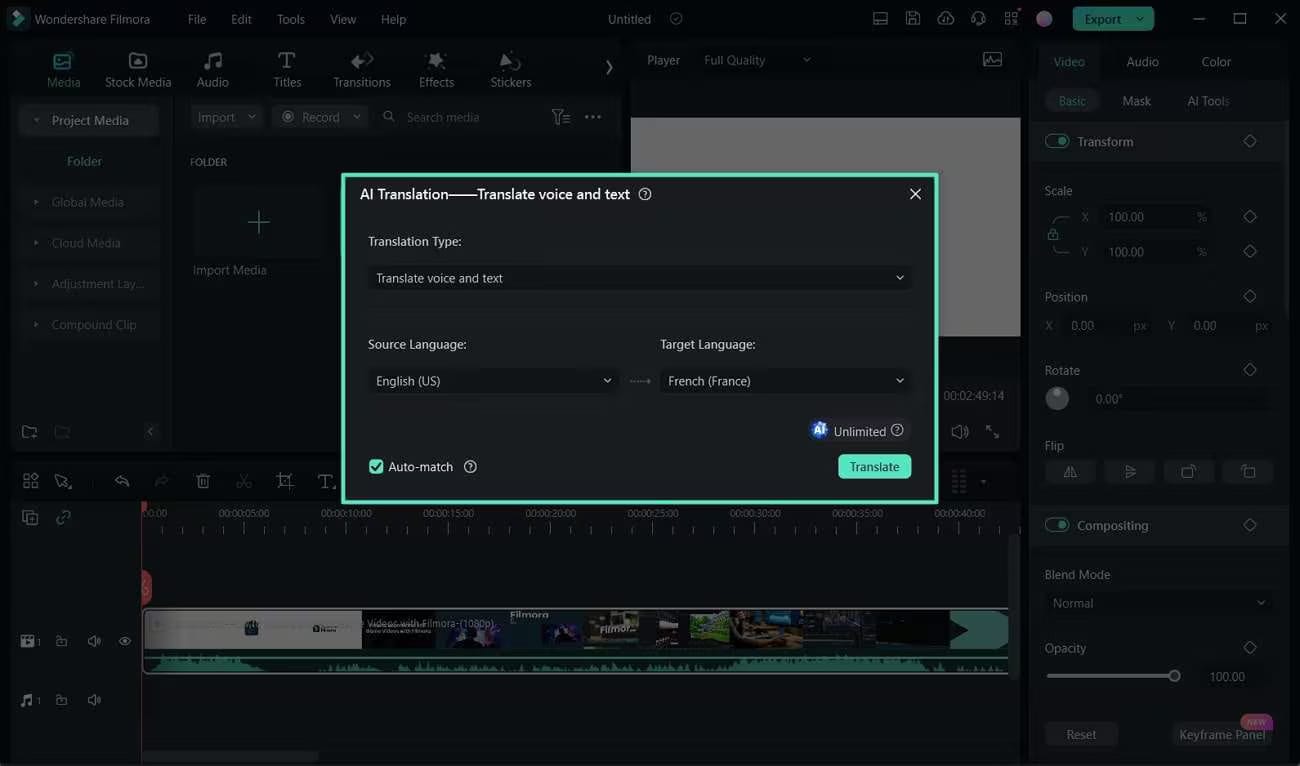Toggle the Scale keyframe diamond
The height and width of the screenshot is (766, 1300).
[1250, 217]
